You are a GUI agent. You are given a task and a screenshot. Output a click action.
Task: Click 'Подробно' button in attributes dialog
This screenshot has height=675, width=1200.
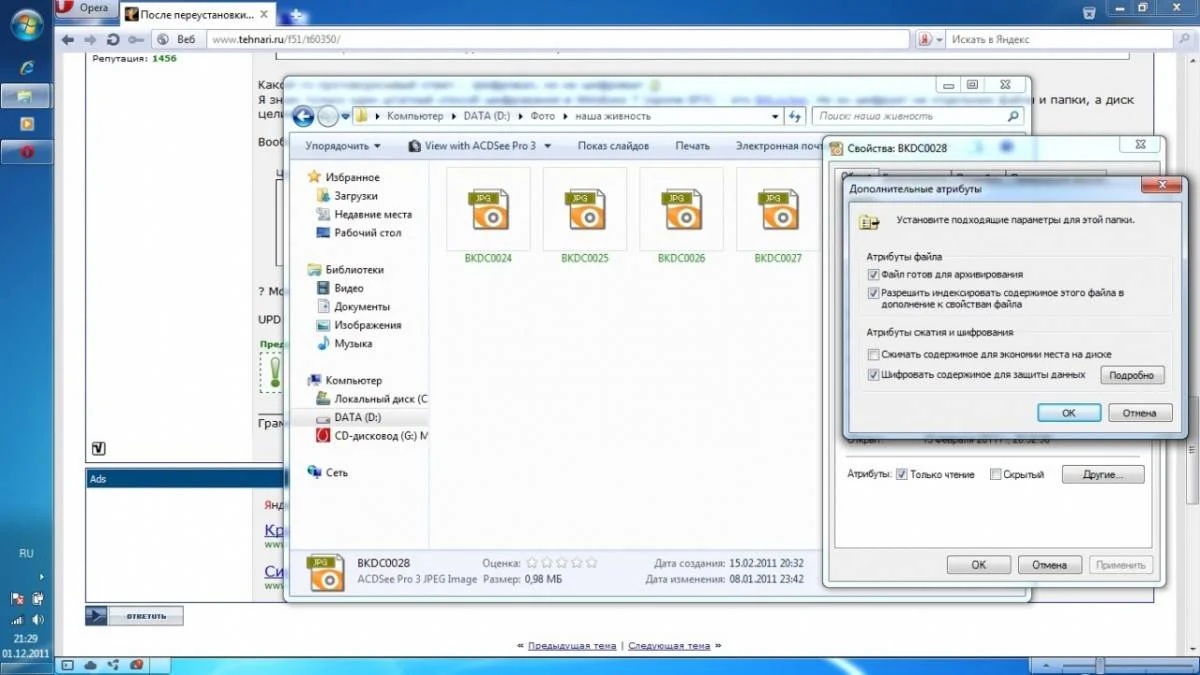[x=1133, y=375]
